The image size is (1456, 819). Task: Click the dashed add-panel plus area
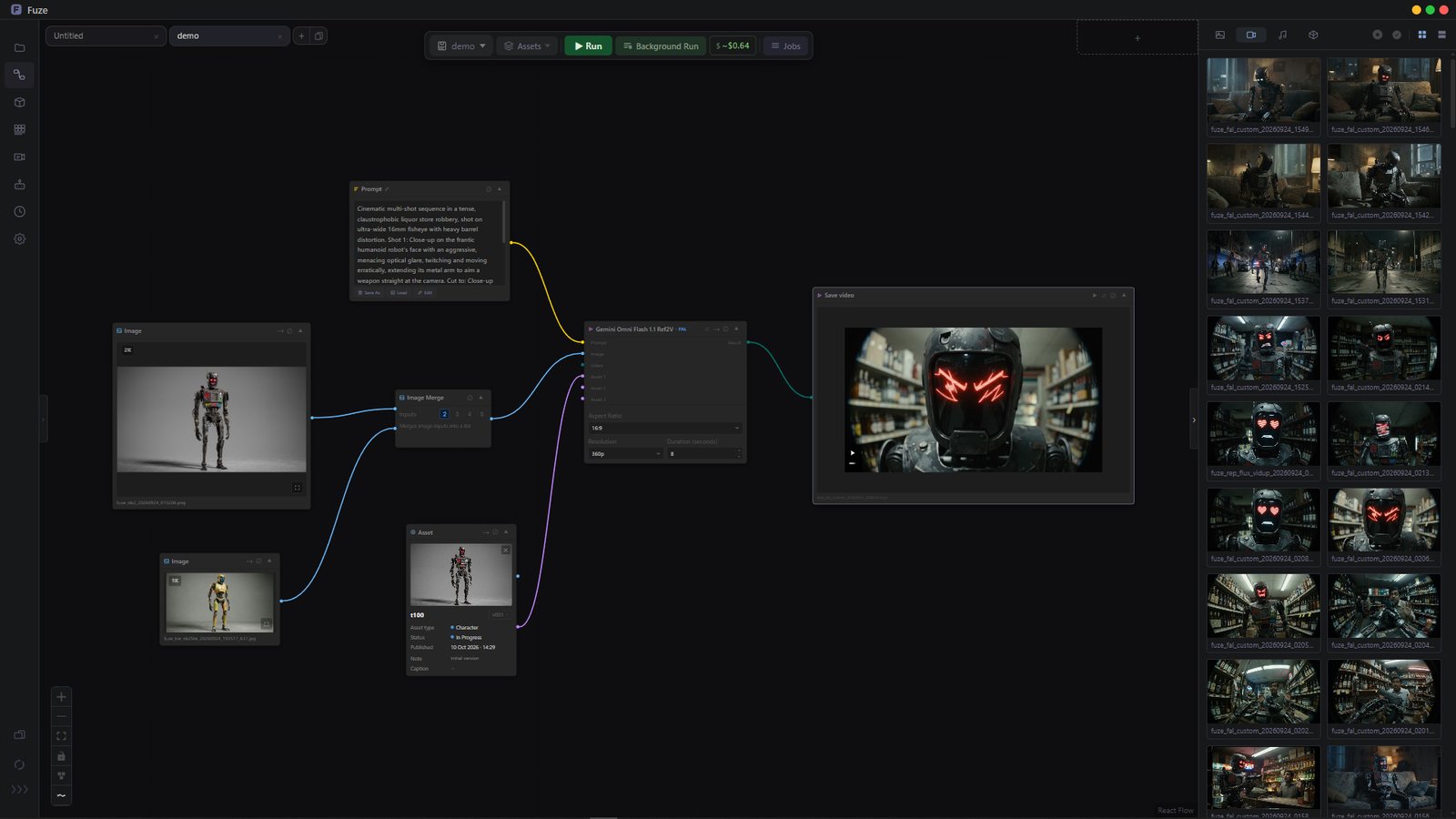tap(1137, 37)
